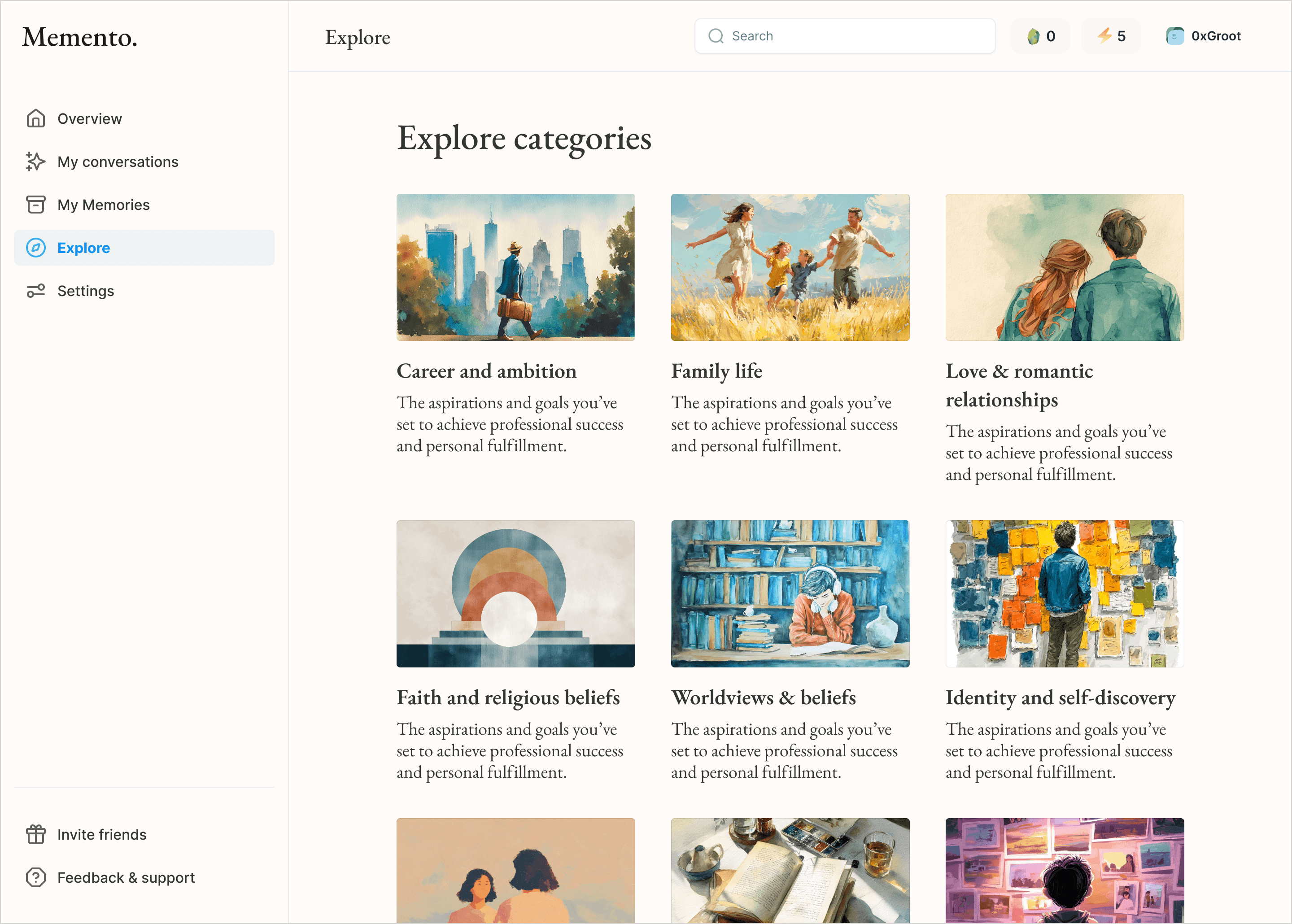Image resolution: width=1292 pixels, height=924 pixels.
Task: Go to My conversations menu item
Action: [118, 161]
